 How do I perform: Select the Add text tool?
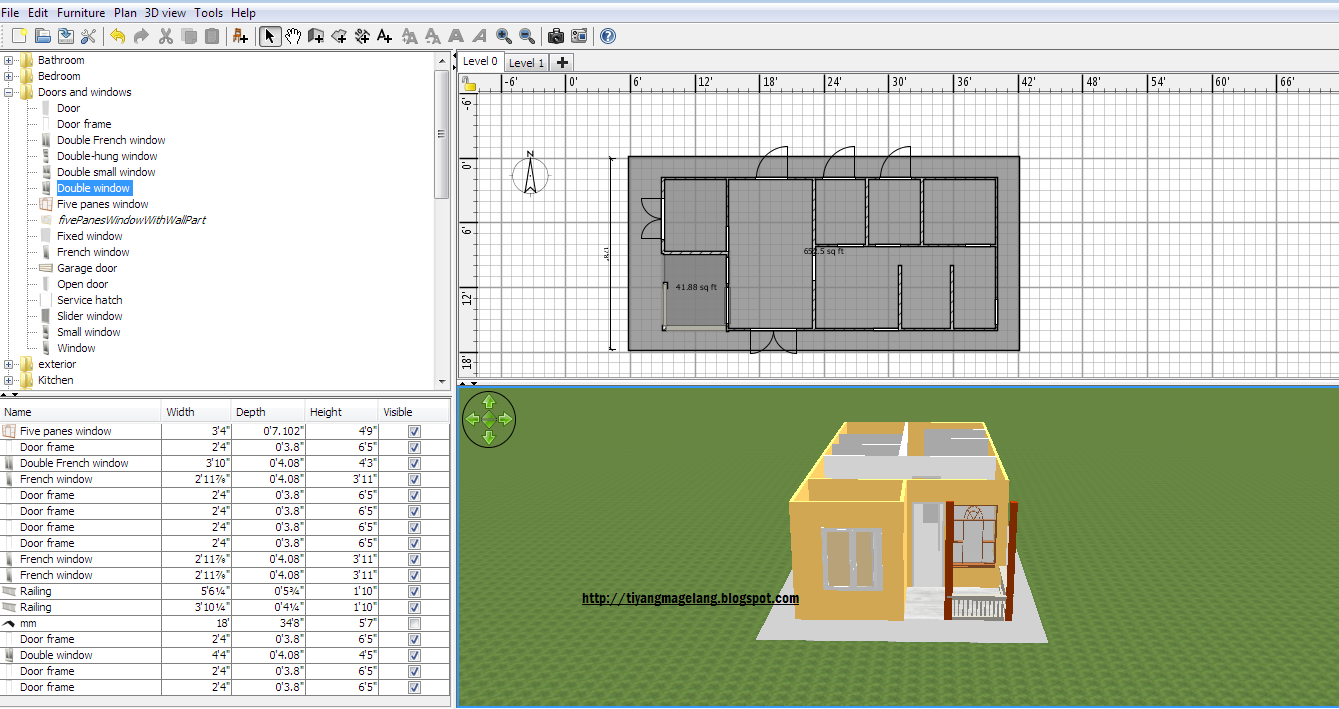(385, 36)
